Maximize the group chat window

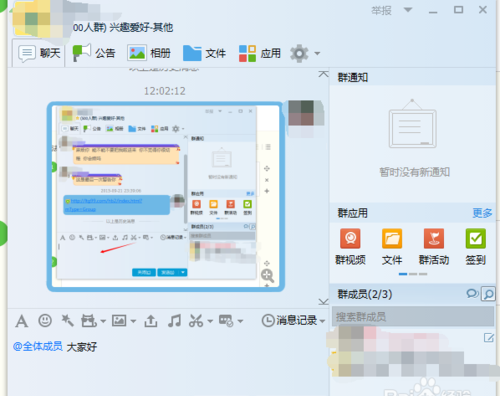tap(458, 10)
